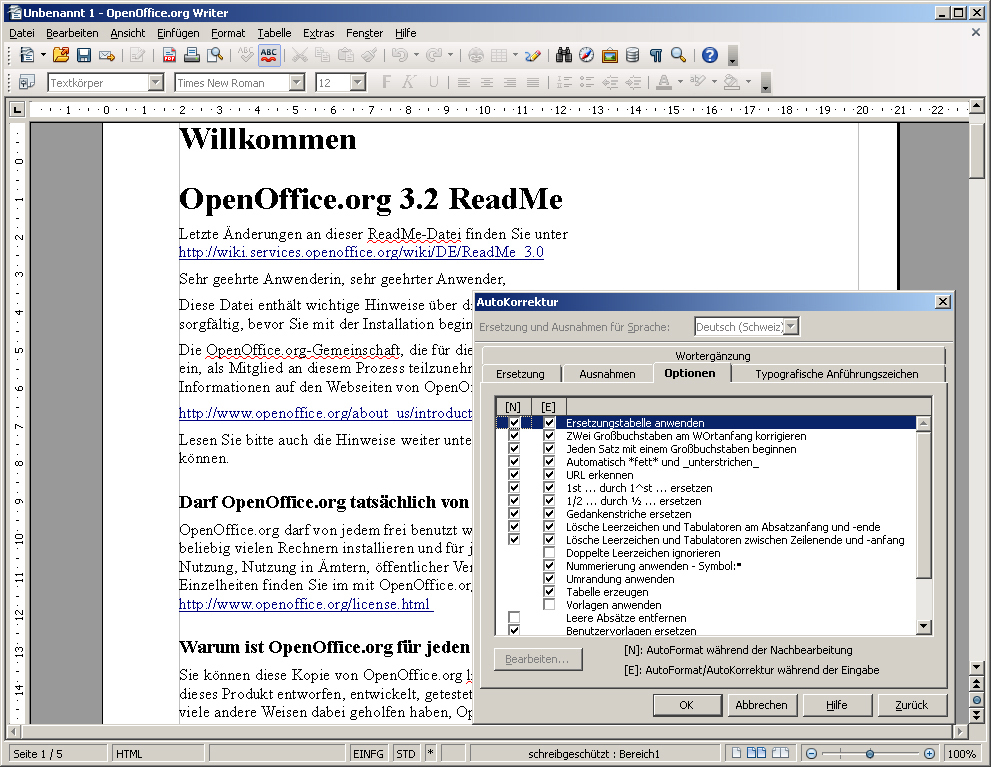Open the Textkörper paragraph style dropdown
This screenshot has height=767, width=991.
(x=156, y=82)
